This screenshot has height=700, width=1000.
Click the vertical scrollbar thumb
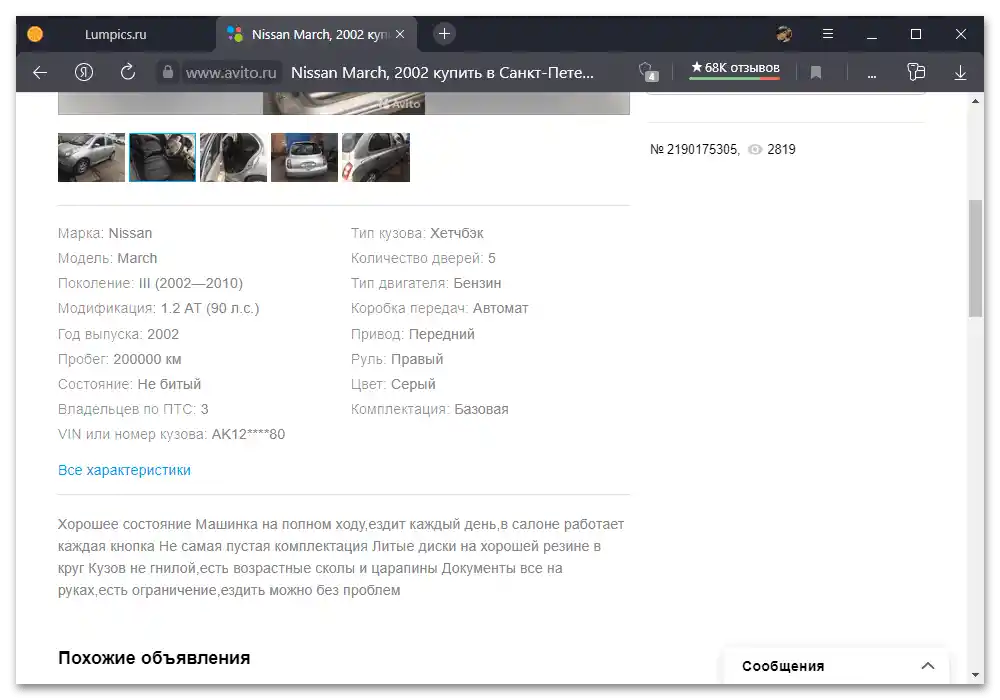tap(975, 258)
